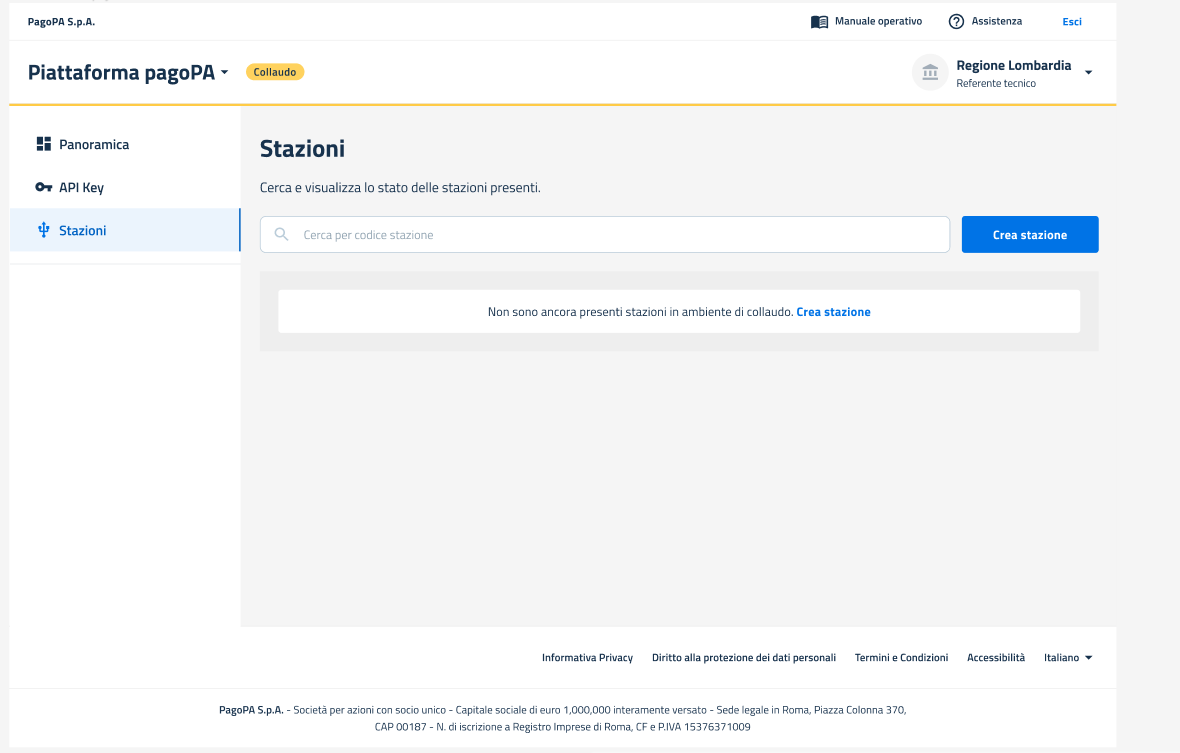
Task: Click the Stazioni USB icon in sidebar
Action: click(x=43, y=230)
